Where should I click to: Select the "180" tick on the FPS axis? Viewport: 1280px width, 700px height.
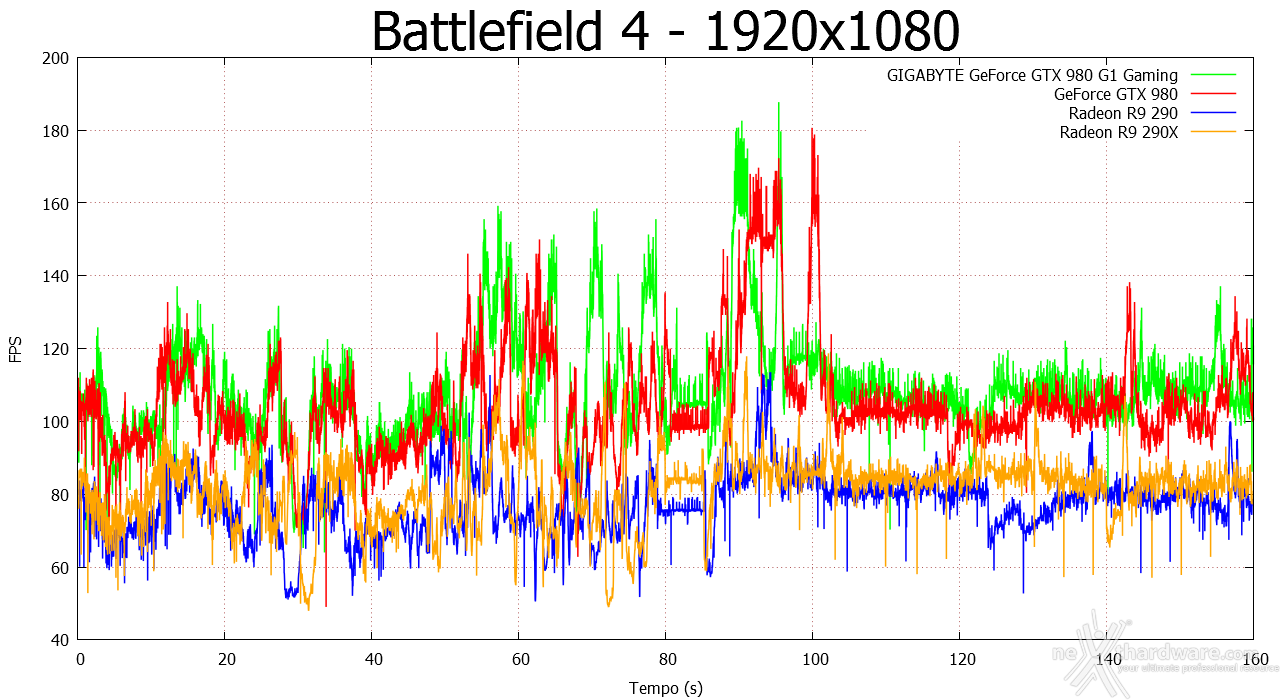point(56,131)
